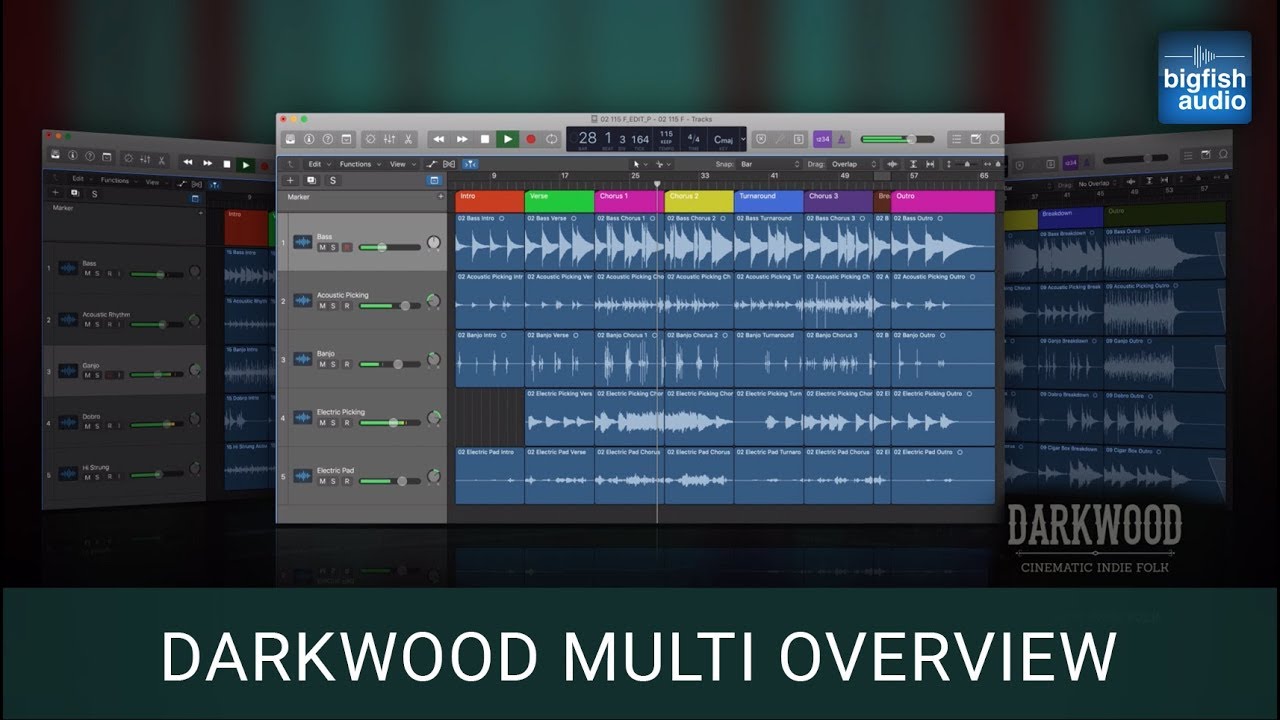Viewport: 1280px width, 720px height.
Task: Fast forward in the main window transport
Action: click(462, 139)
